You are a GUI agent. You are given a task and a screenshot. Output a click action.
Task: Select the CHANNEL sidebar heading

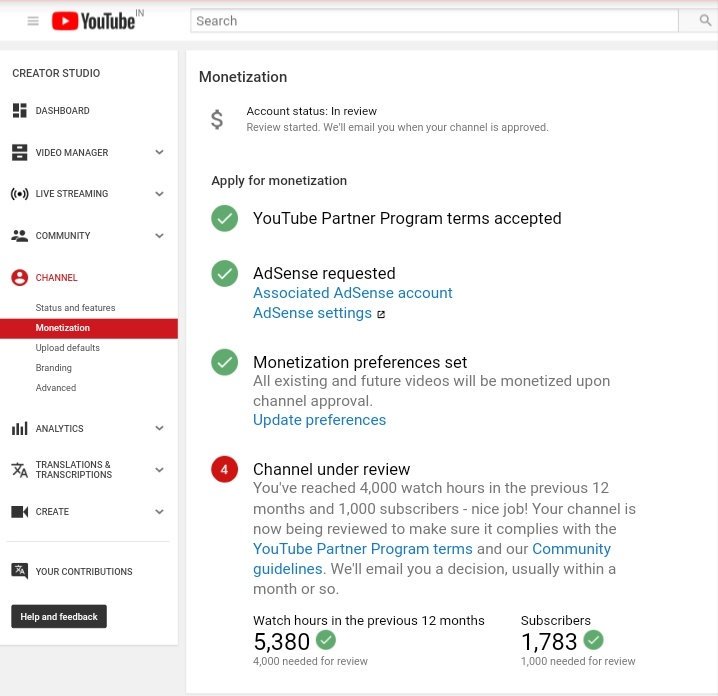pyautogui.click(x=56, y=277)
